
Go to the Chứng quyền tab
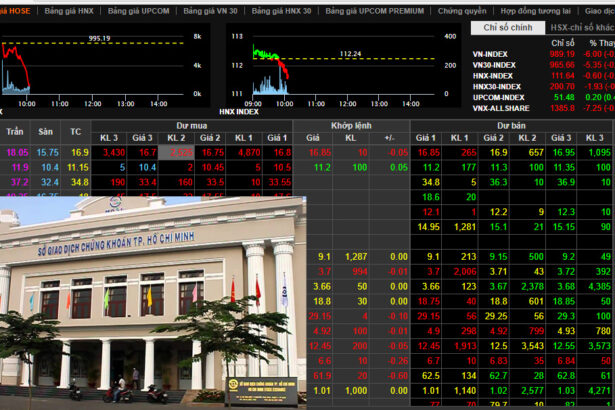(x=462, y=11)
